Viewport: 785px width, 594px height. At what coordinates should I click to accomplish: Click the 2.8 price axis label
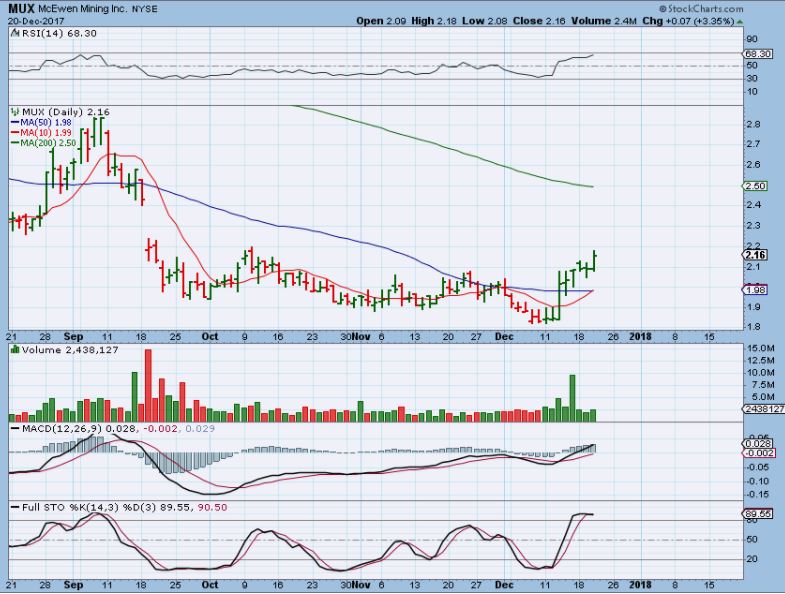[753, 124]
